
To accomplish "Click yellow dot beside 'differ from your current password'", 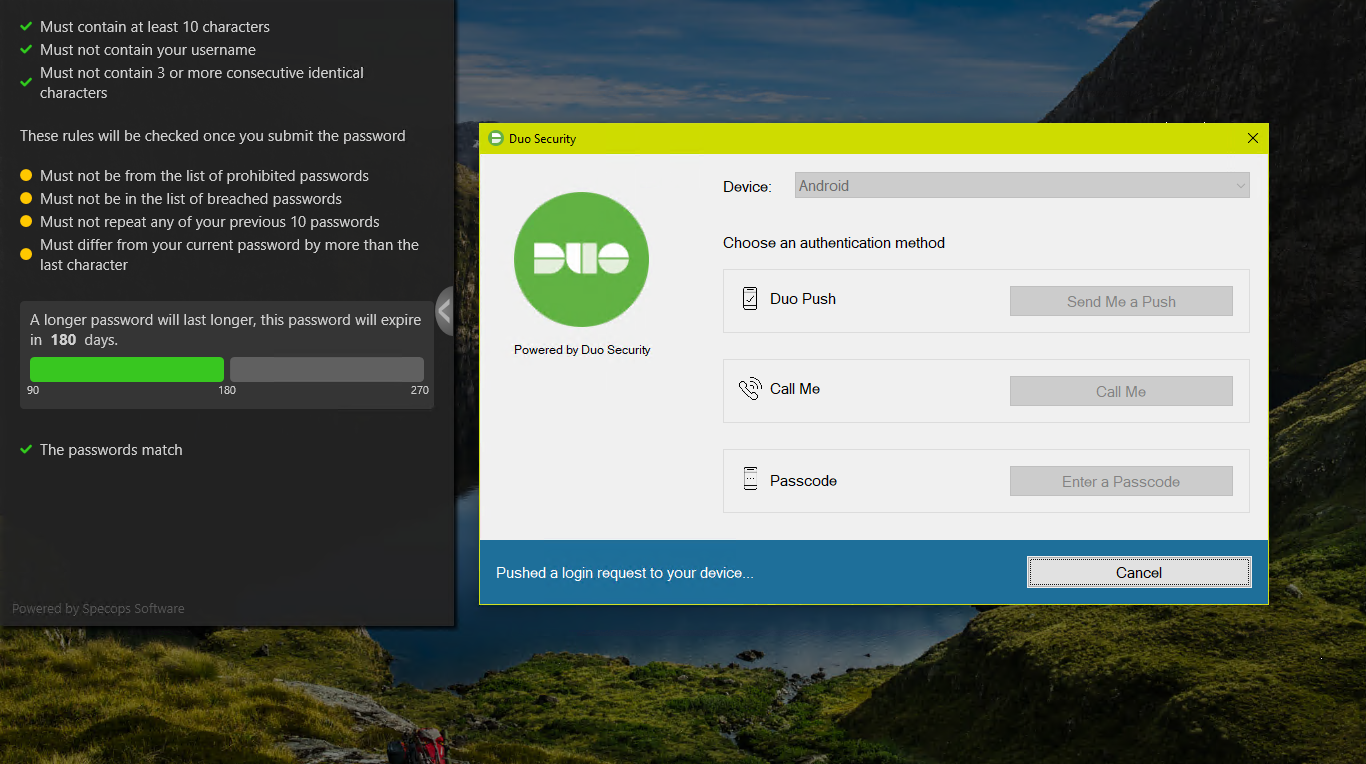I will tap(26, 254).
